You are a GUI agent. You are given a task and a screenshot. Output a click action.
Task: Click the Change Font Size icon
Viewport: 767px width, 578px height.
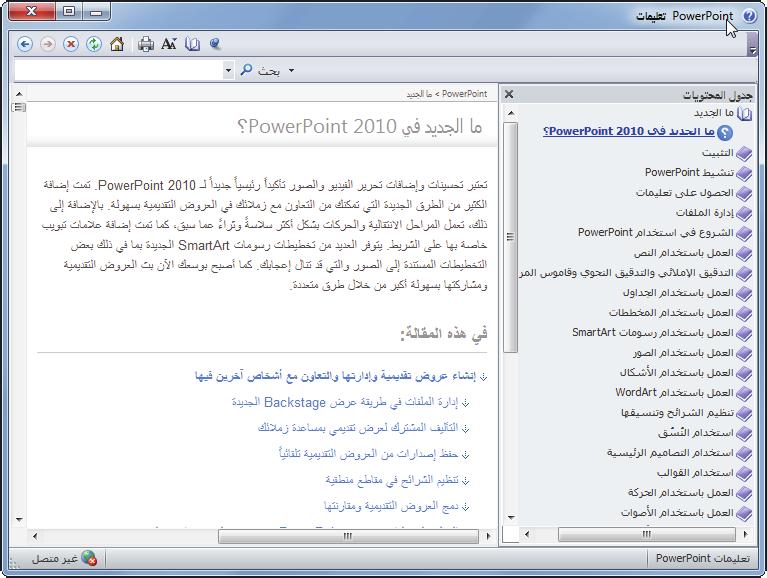[169, 44]
